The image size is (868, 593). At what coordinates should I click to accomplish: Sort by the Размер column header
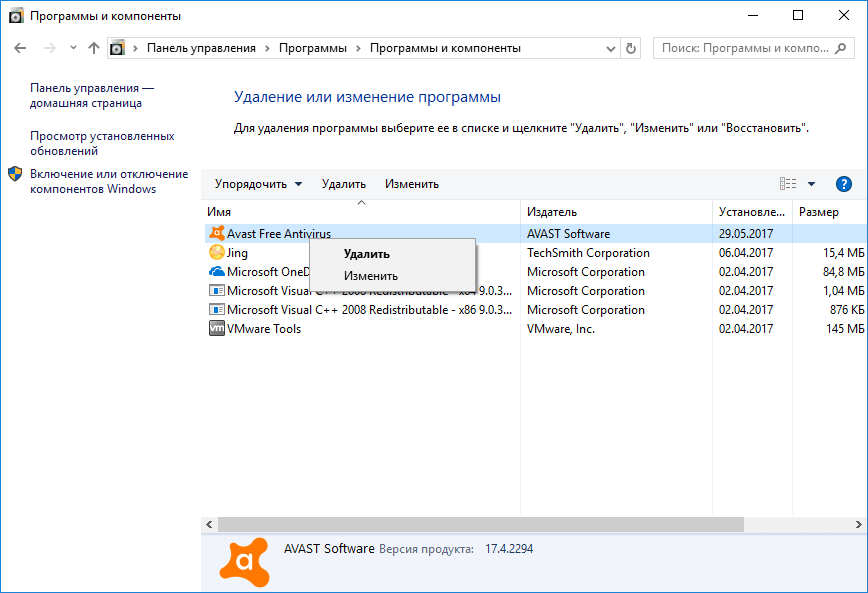tap(830, 212)
